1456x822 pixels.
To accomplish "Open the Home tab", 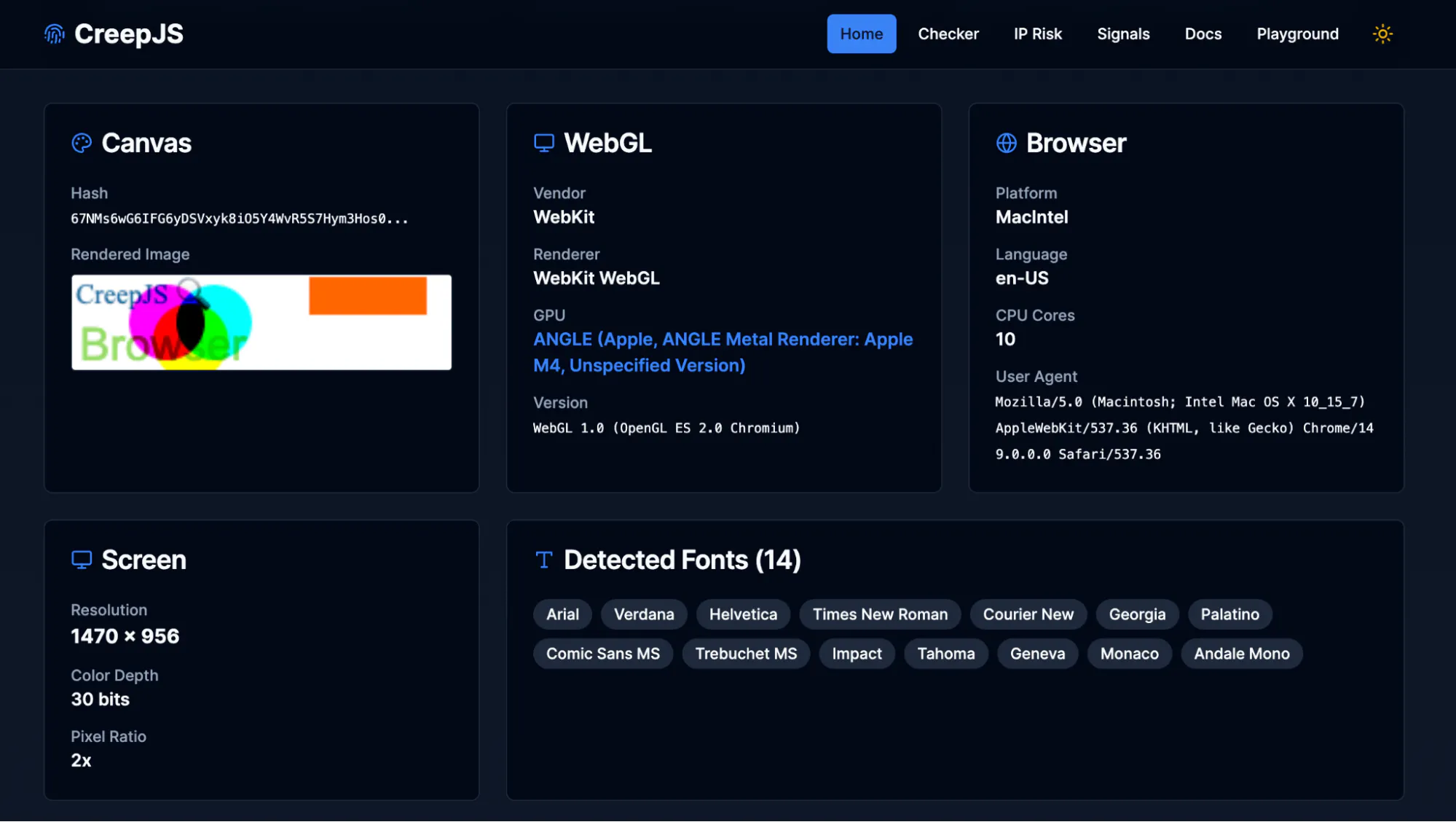I will click(x=862, y=34).
